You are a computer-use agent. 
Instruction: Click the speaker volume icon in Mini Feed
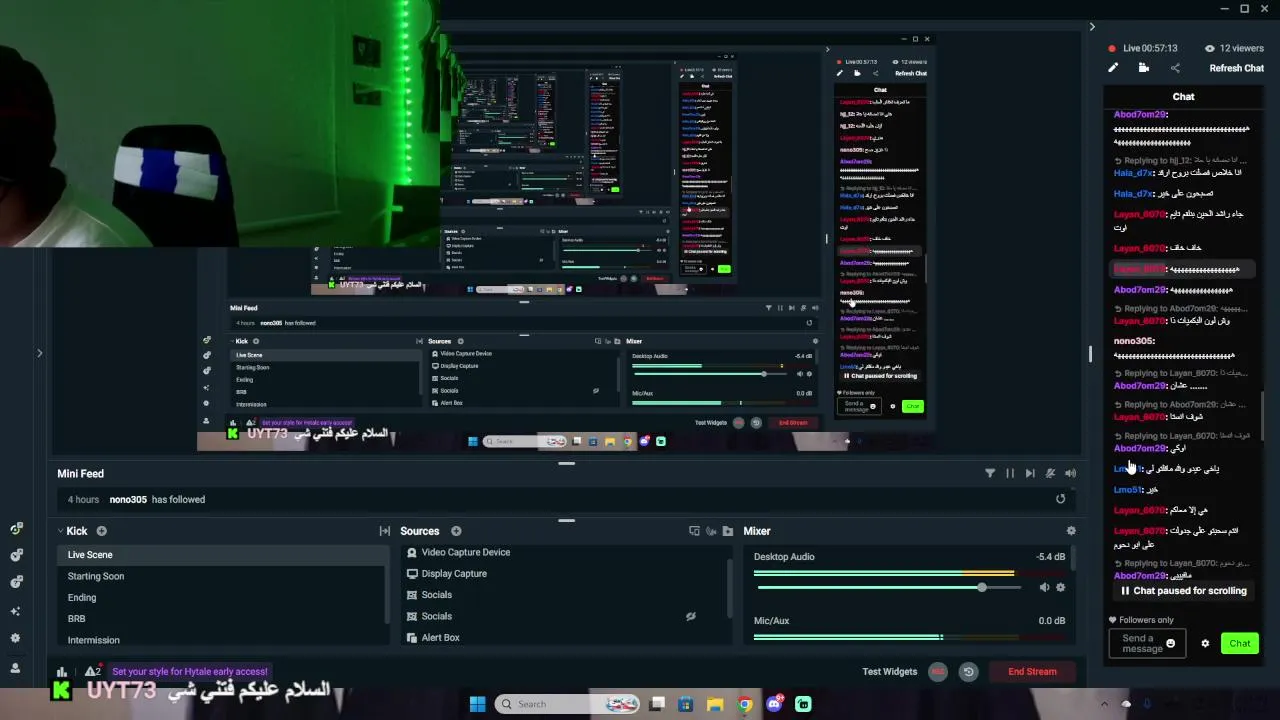point(1071,474)
